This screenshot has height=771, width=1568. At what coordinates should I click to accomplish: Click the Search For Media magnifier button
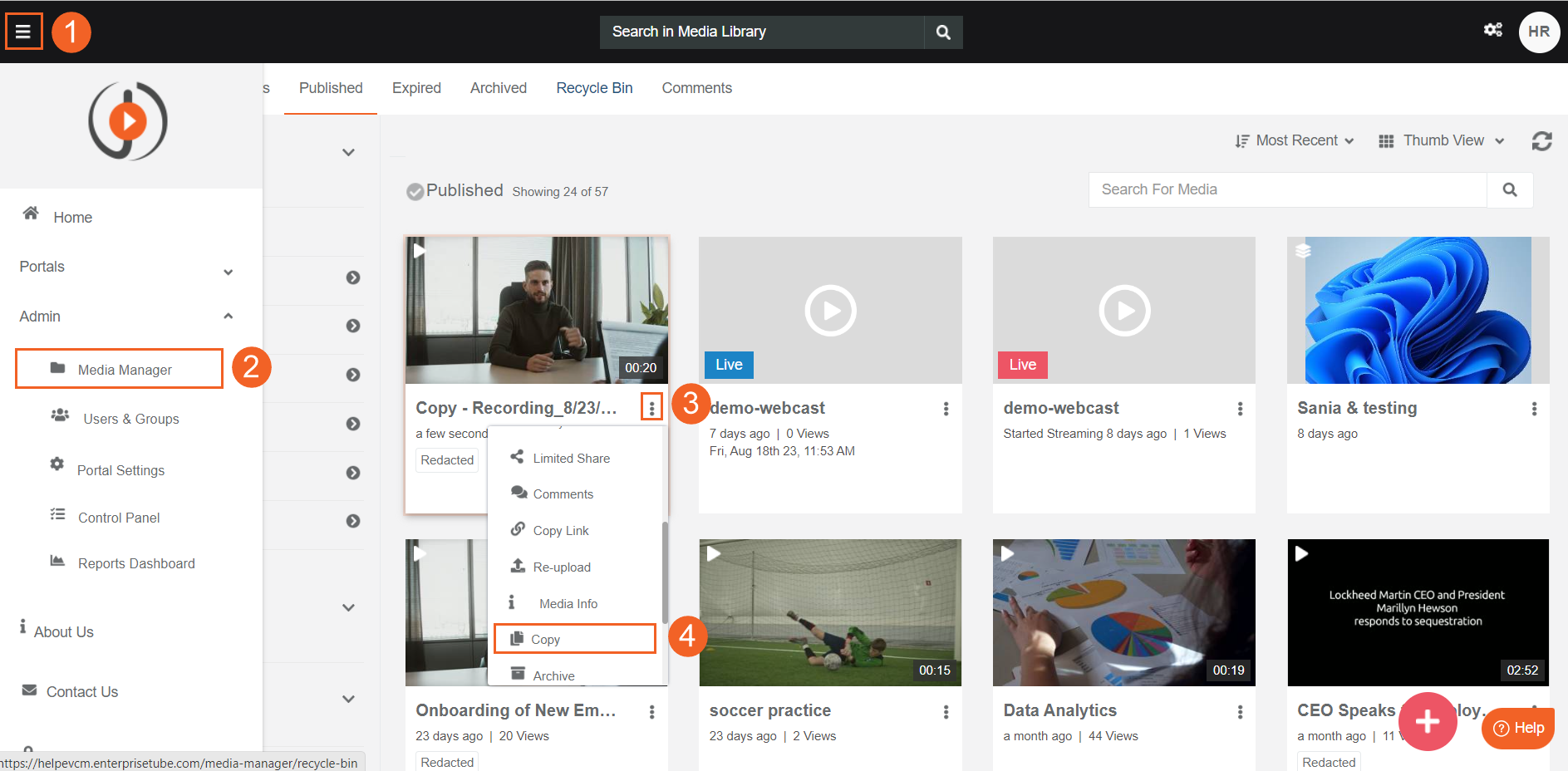click(1509, 190)
